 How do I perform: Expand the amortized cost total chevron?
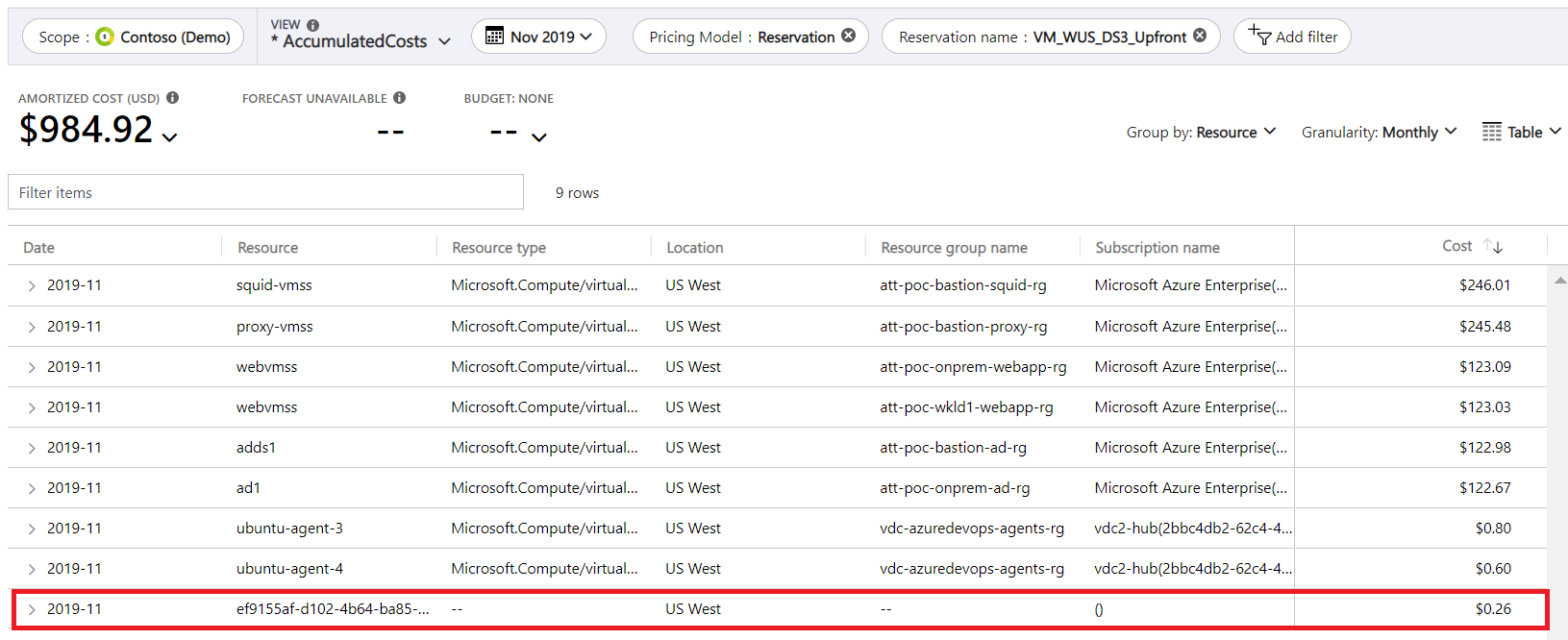170,137
